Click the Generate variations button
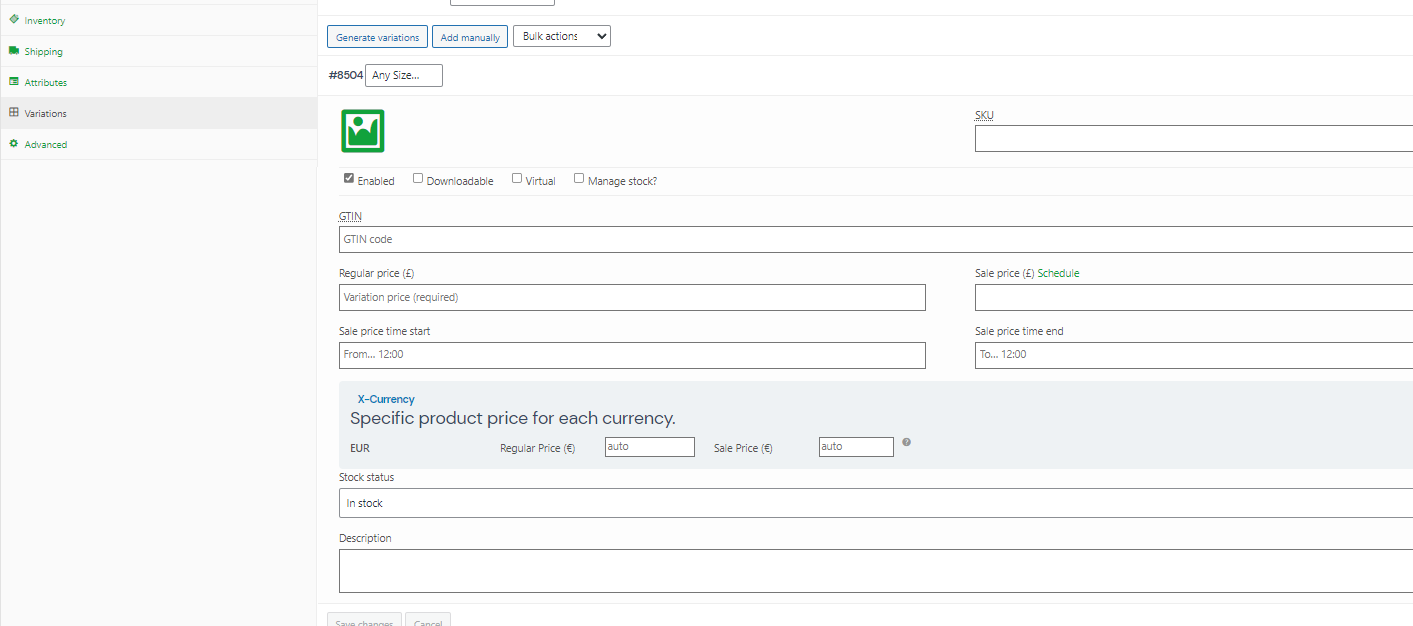This screenshot has width=1413, height=626. tap(378, 37)
